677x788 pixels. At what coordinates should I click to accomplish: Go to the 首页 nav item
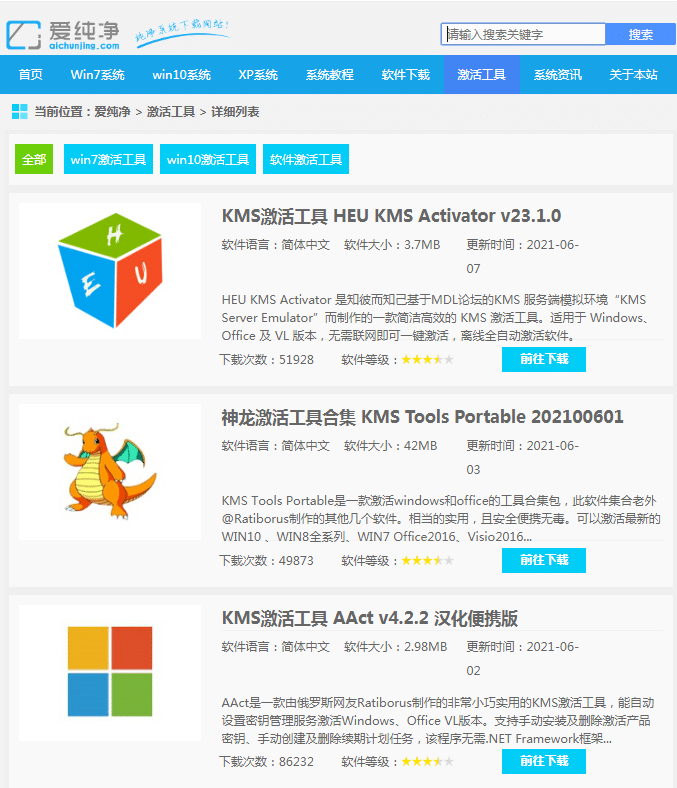tap(31, 75)
